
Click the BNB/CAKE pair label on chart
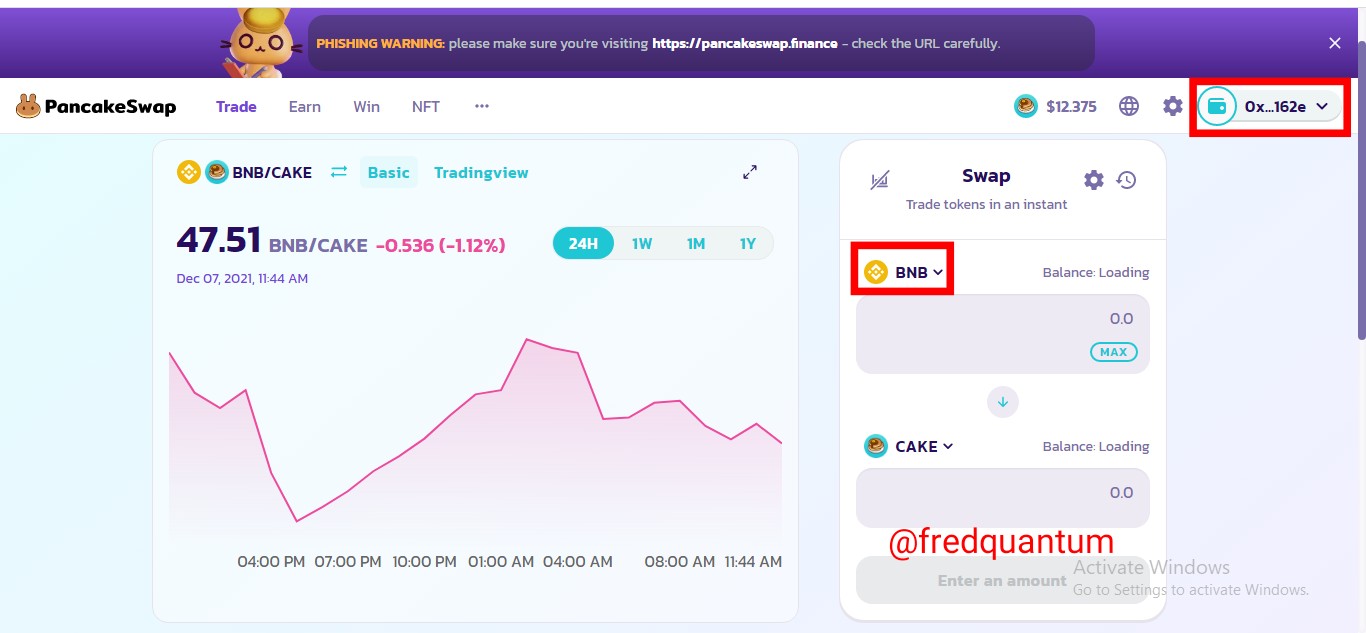point(272,172)
